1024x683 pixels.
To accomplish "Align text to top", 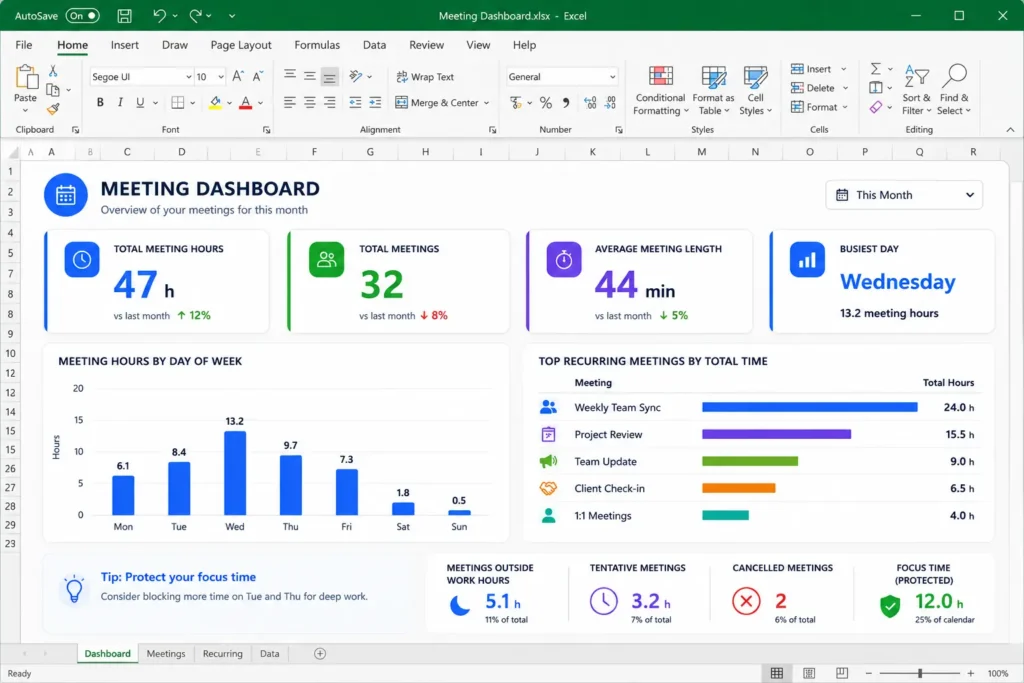I will point(290,76).
